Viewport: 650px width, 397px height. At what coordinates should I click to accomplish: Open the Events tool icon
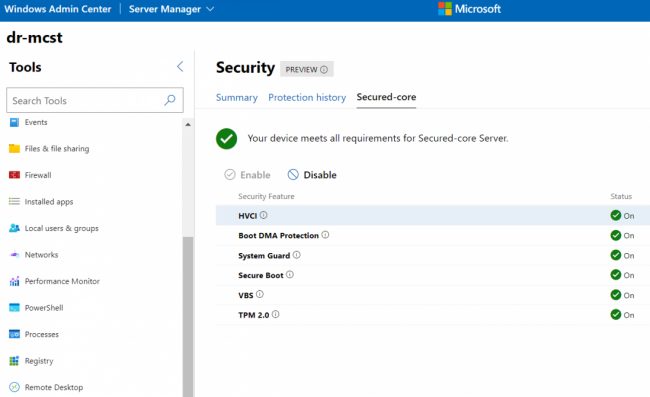pyautogui.click(x=14, y=122)
